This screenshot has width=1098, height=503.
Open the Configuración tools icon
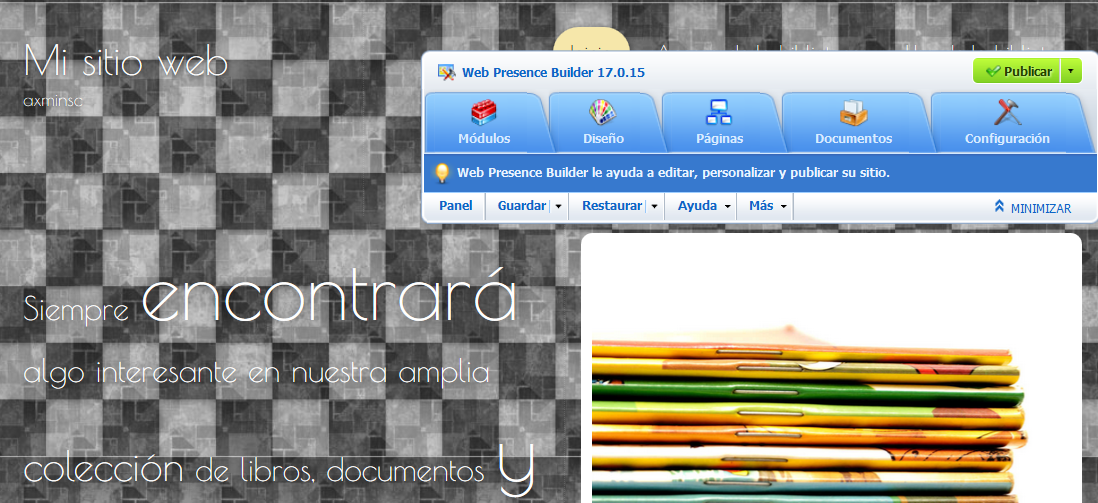pos(1006,112)
